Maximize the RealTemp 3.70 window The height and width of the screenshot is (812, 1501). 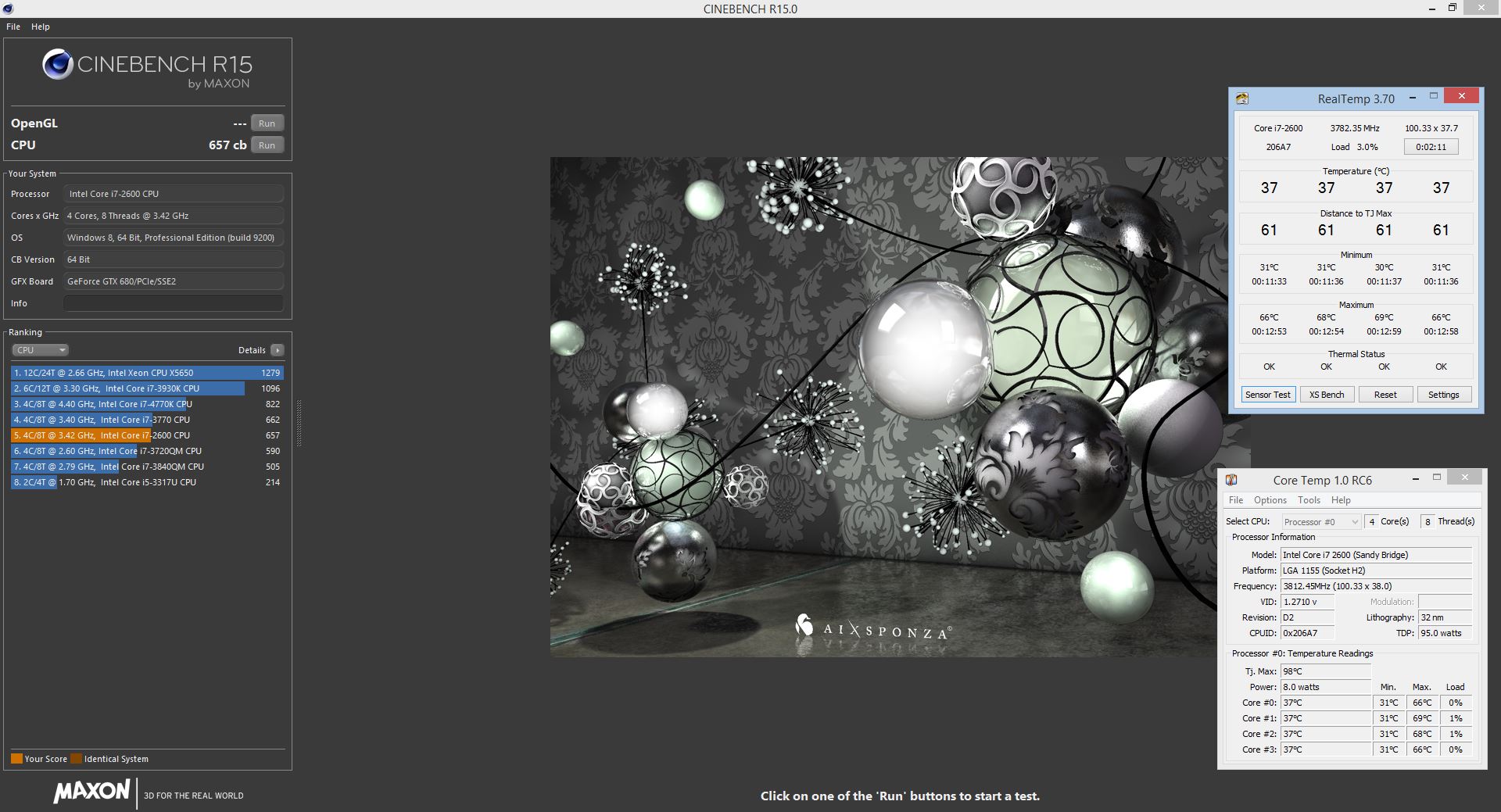point(1434,96)
